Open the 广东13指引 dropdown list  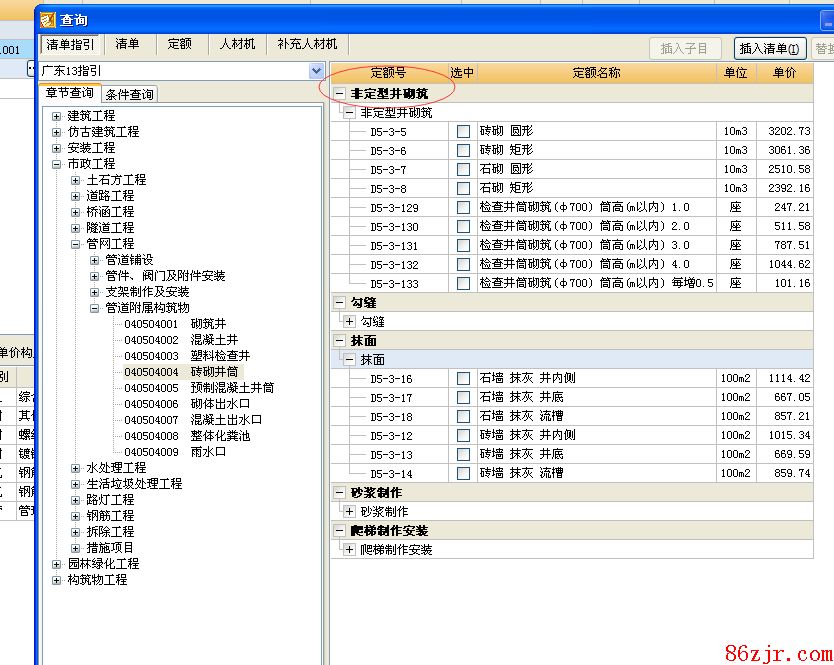pyautogui.click(x=316, y=72)
